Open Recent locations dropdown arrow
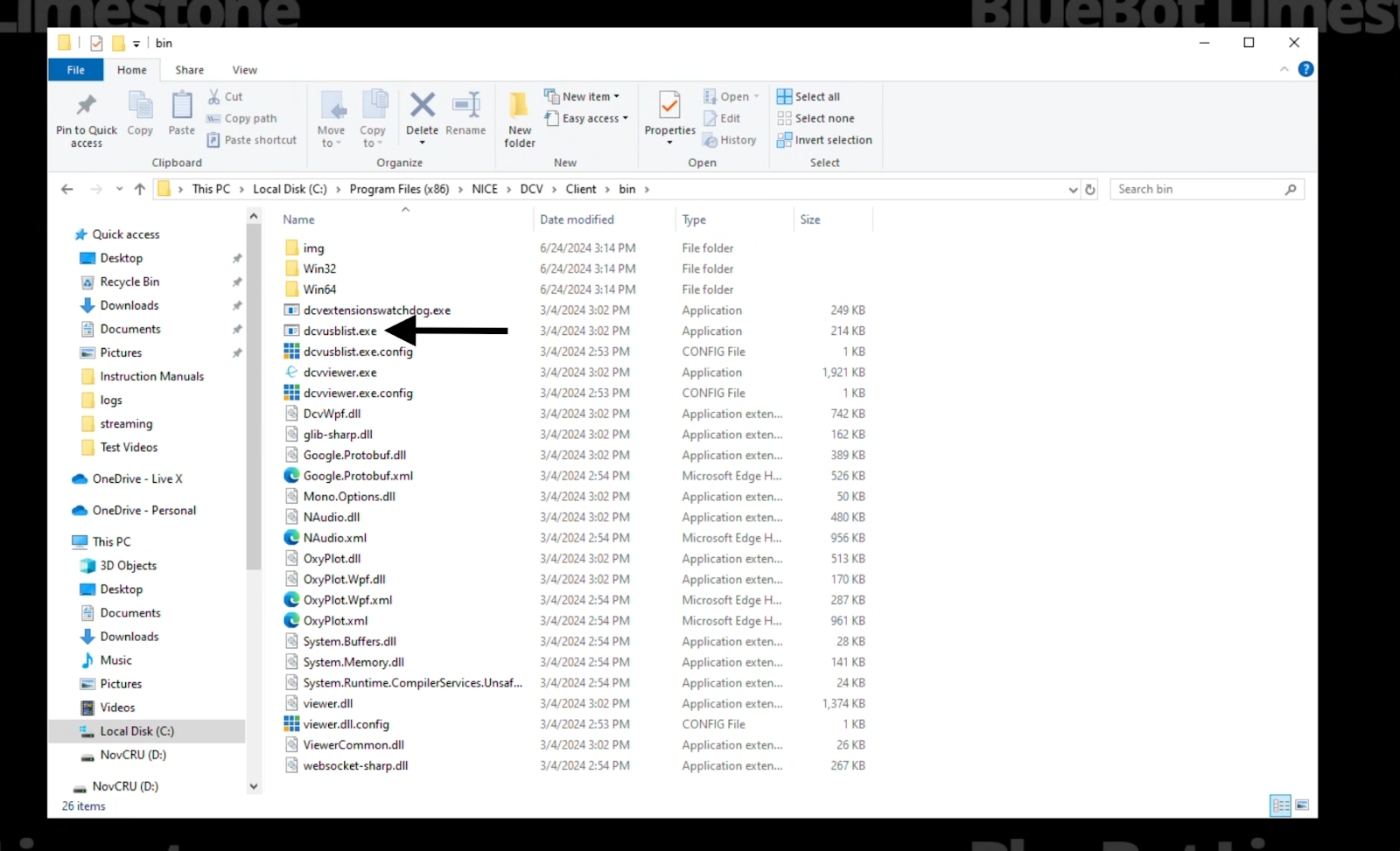The image size is (1400, 851). click(119, 189)
